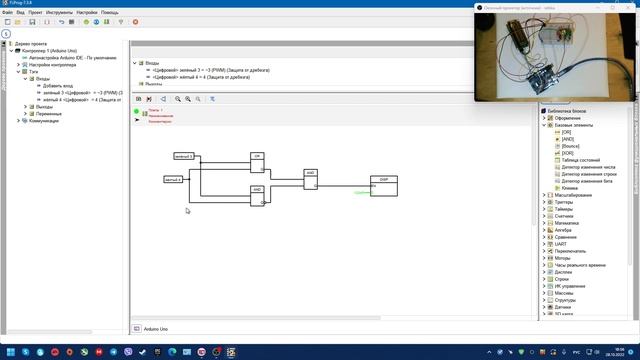Collapse the Тэги tree node
This screenshot has width=640, height=360.
click(x=18, y=71)
